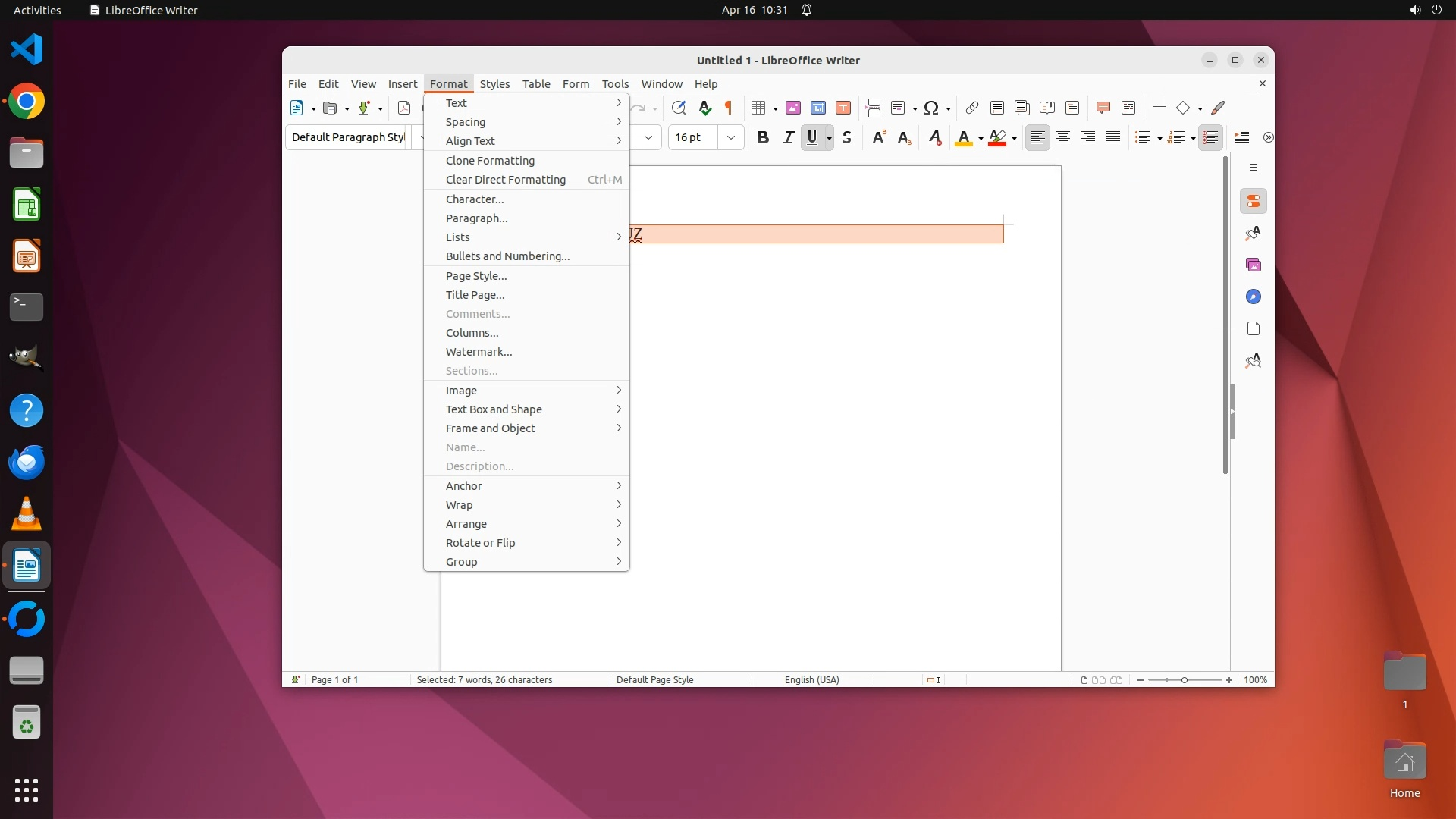Open the font size dropdown
Image resolution: width=1456 pixels, height=819 pixels.
[x=730, y=137]
